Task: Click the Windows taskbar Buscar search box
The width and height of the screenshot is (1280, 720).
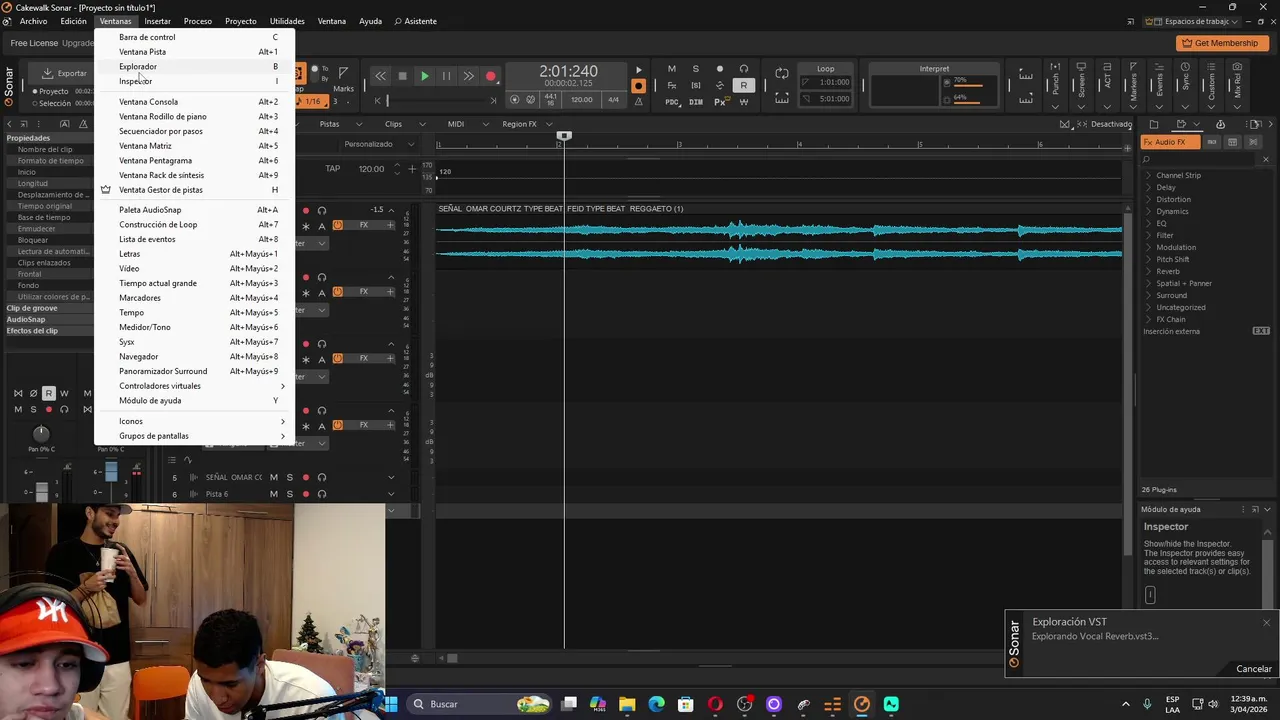Action: pyautogui.click(x=480, y=704)
